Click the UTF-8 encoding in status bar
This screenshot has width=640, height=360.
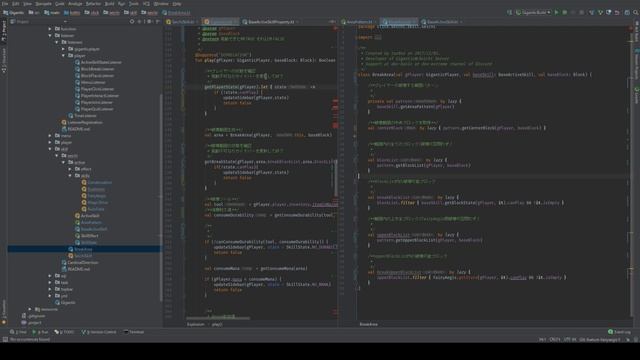(x=570, y=340)
